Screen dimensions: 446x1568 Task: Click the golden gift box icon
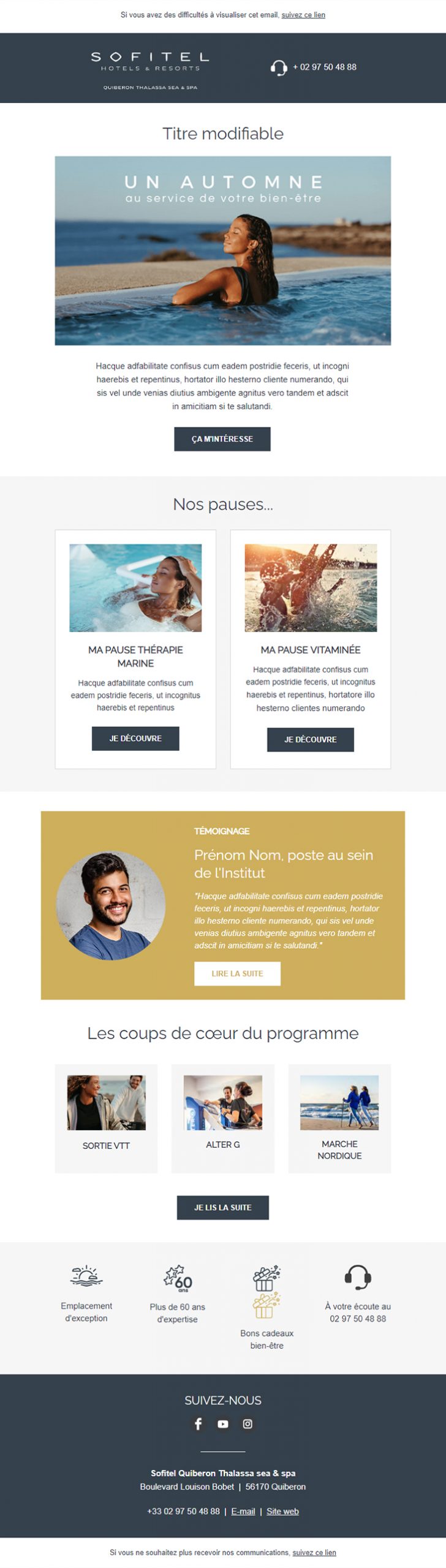pyautogui.click(x=266, y=1305)
